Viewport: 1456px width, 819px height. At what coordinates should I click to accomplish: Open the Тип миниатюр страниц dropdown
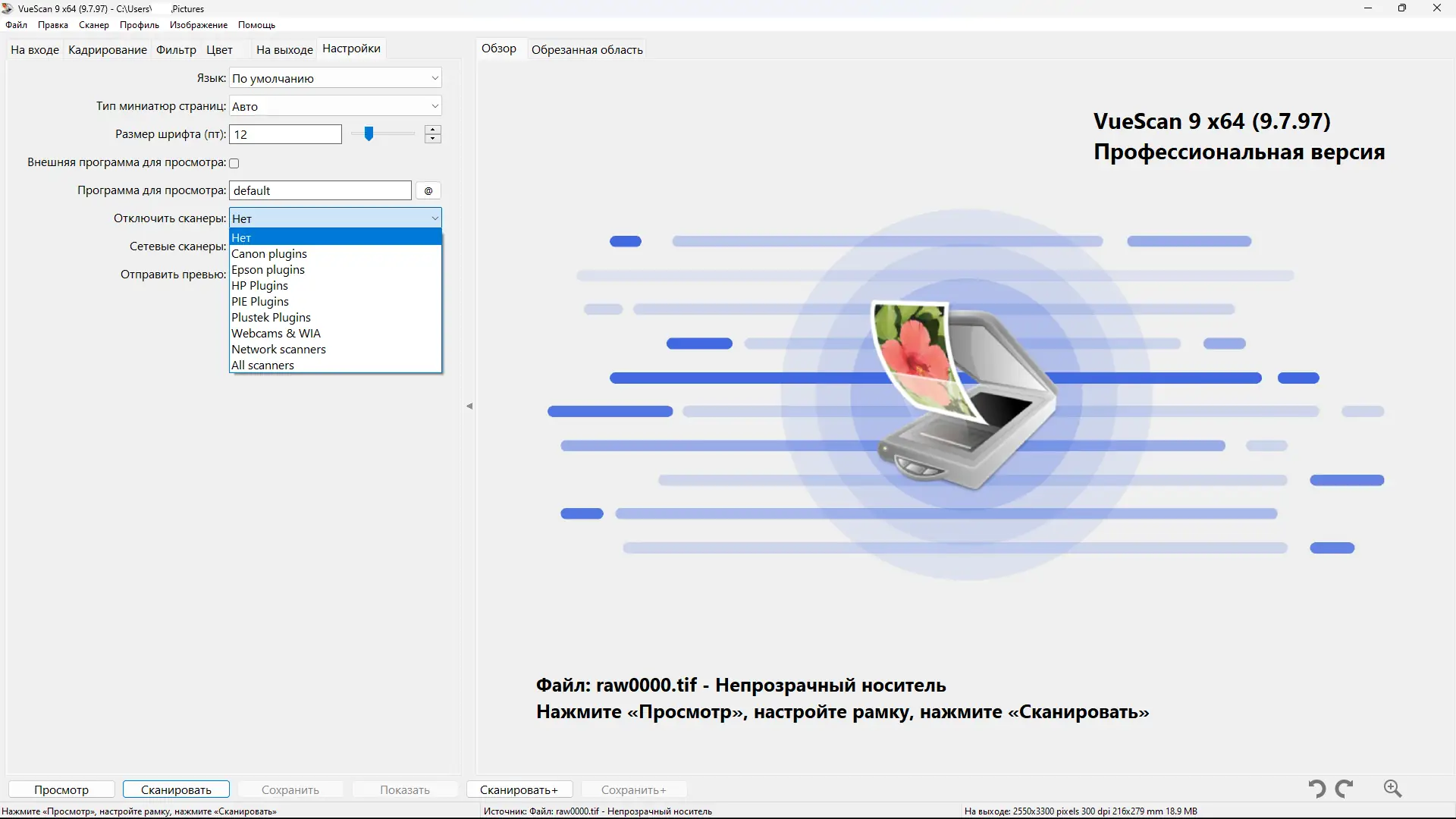click(x=335, y=106)
